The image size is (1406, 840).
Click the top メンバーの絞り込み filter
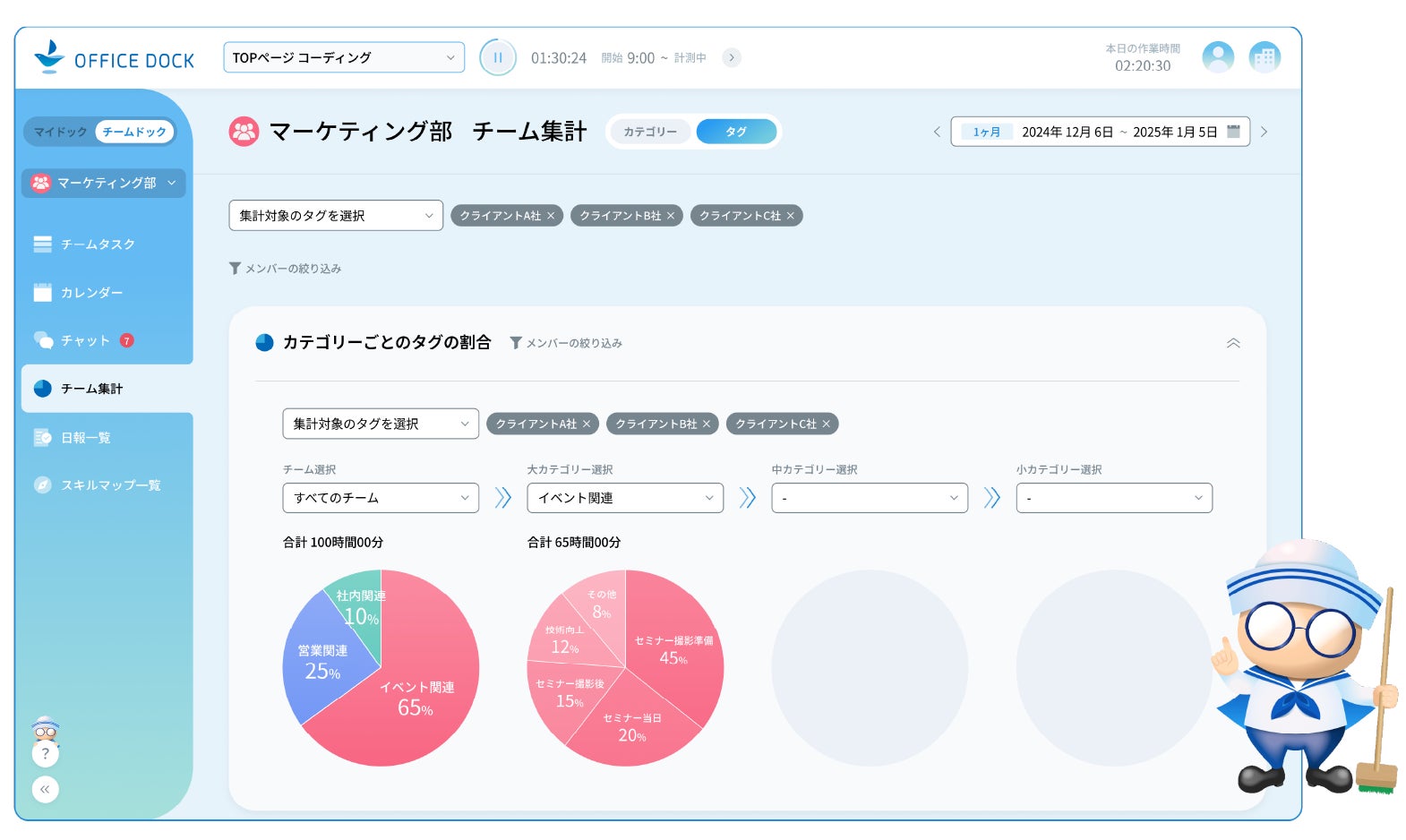(x=285, y=268)
